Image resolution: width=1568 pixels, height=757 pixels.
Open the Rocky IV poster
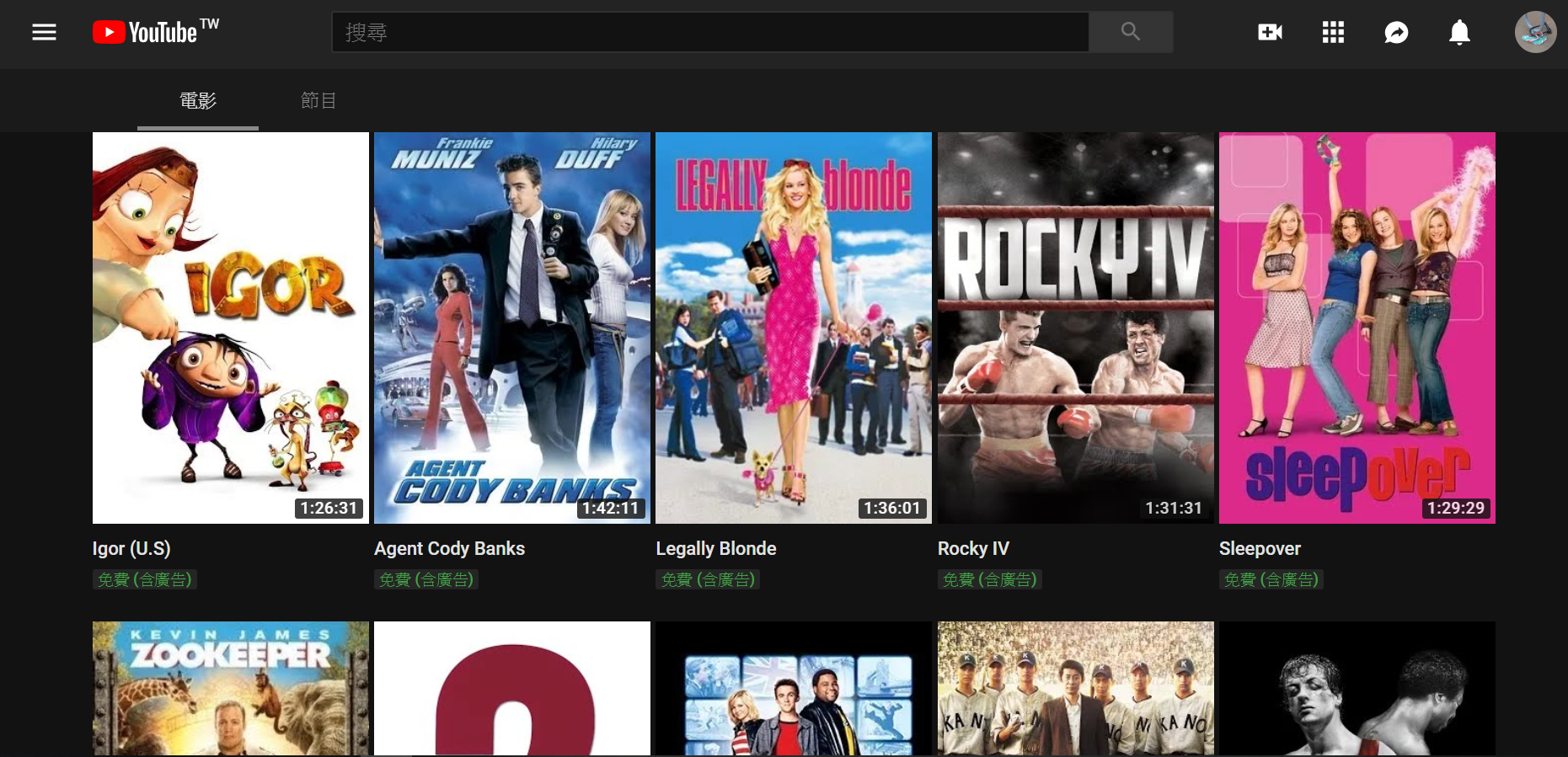[x=1076, y=328]
